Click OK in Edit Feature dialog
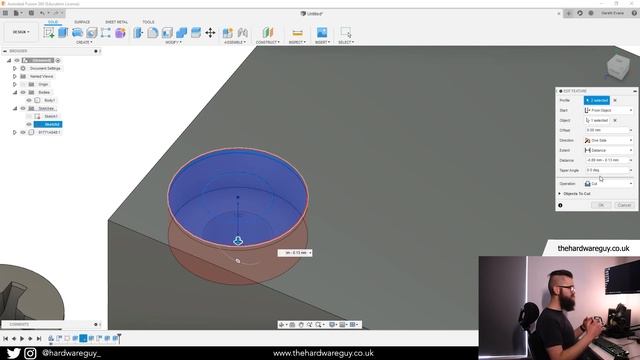Viewport: 640px width, 360px height. [601, 205]
